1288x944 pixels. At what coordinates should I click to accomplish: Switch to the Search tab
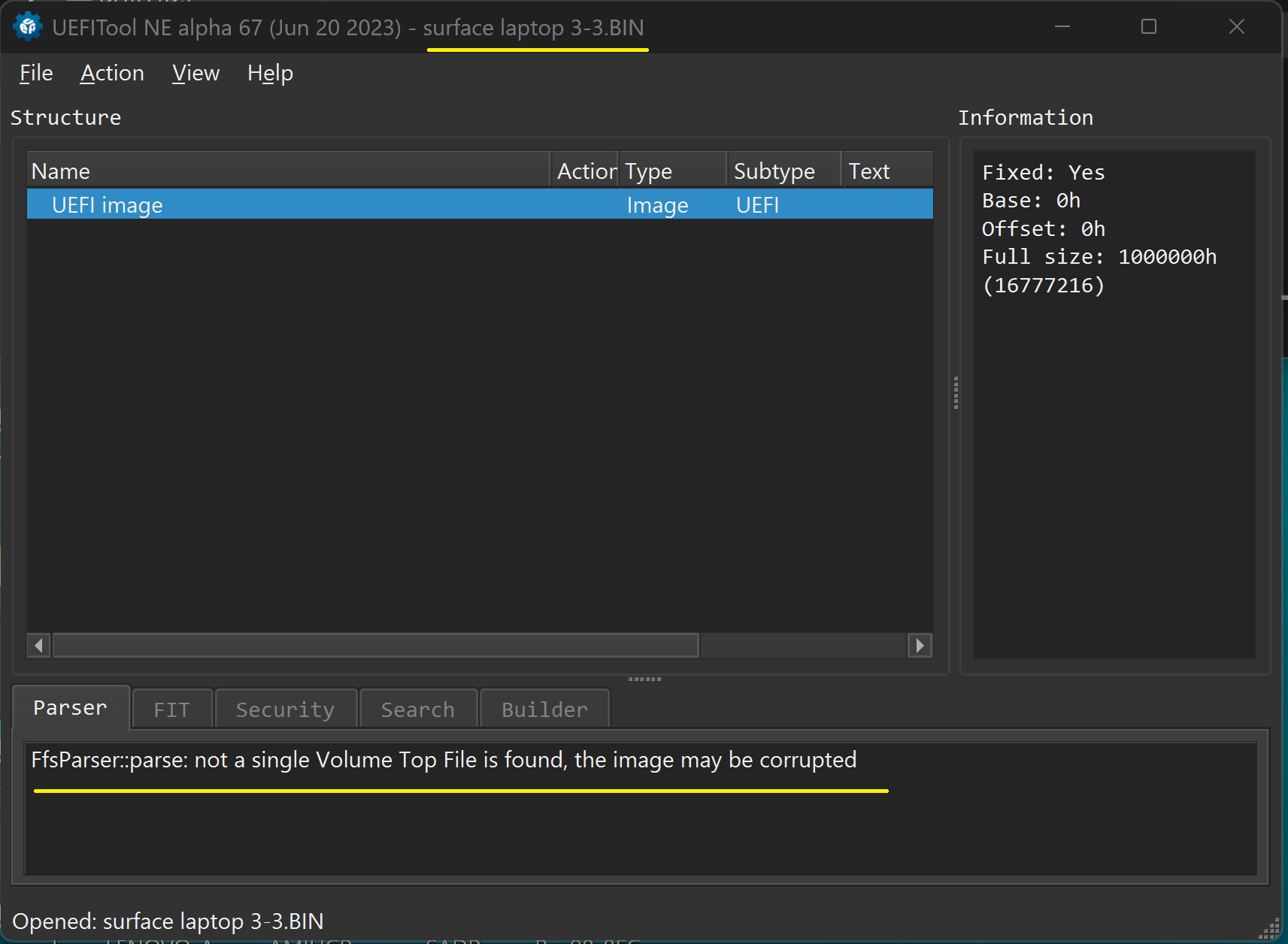(417, 710)
